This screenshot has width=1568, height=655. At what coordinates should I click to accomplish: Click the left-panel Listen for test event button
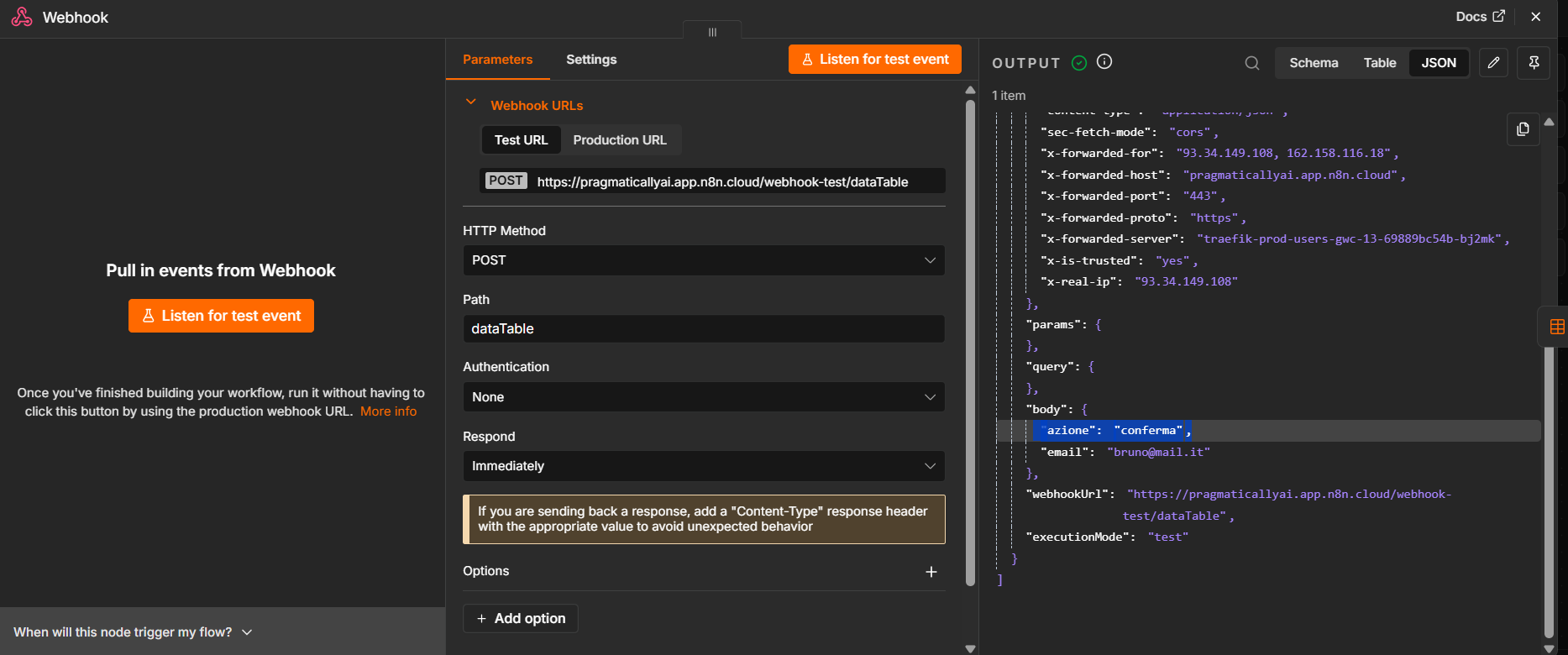(x=221, y=316)
